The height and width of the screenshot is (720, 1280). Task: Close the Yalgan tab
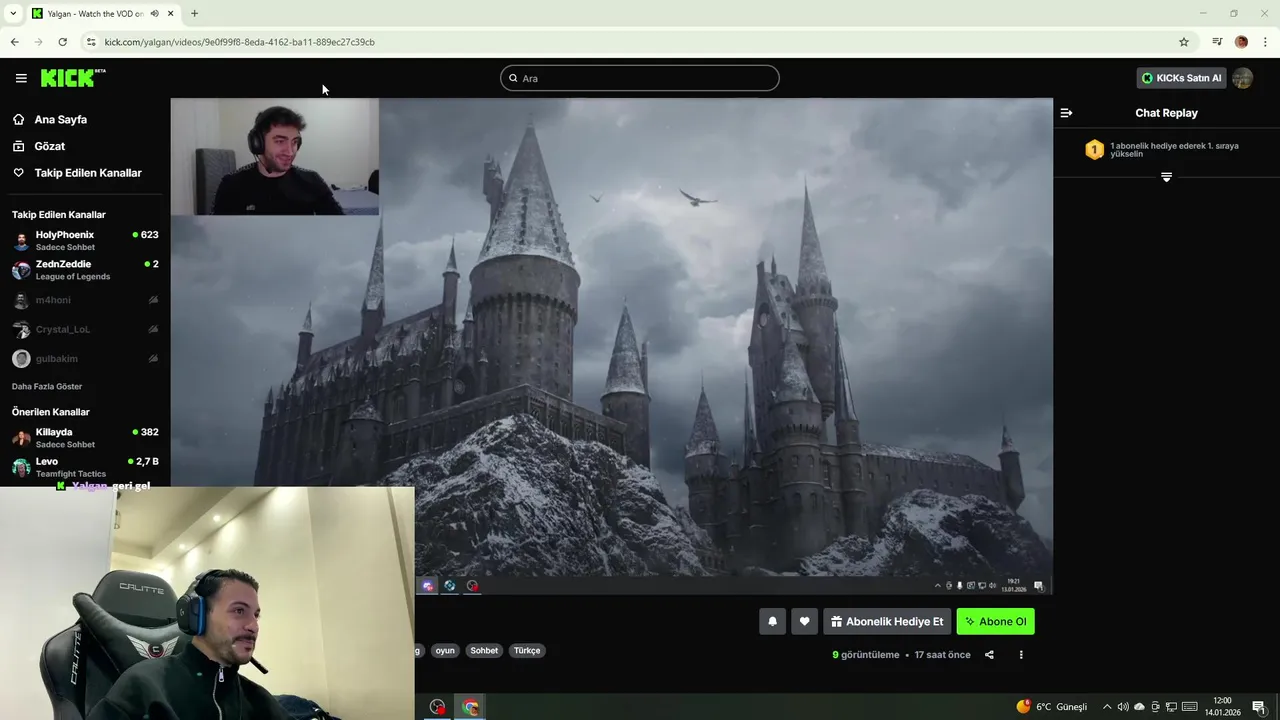(x=171, y=13)
